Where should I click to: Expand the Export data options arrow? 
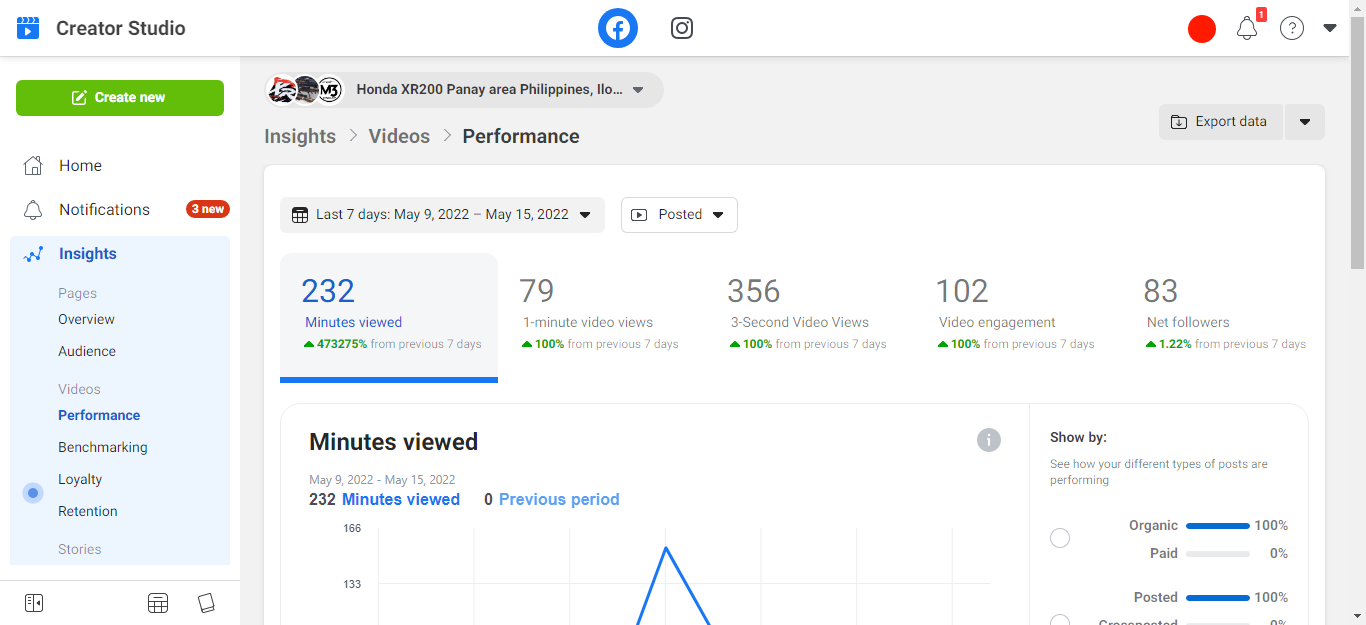[x=1305, y=122]
